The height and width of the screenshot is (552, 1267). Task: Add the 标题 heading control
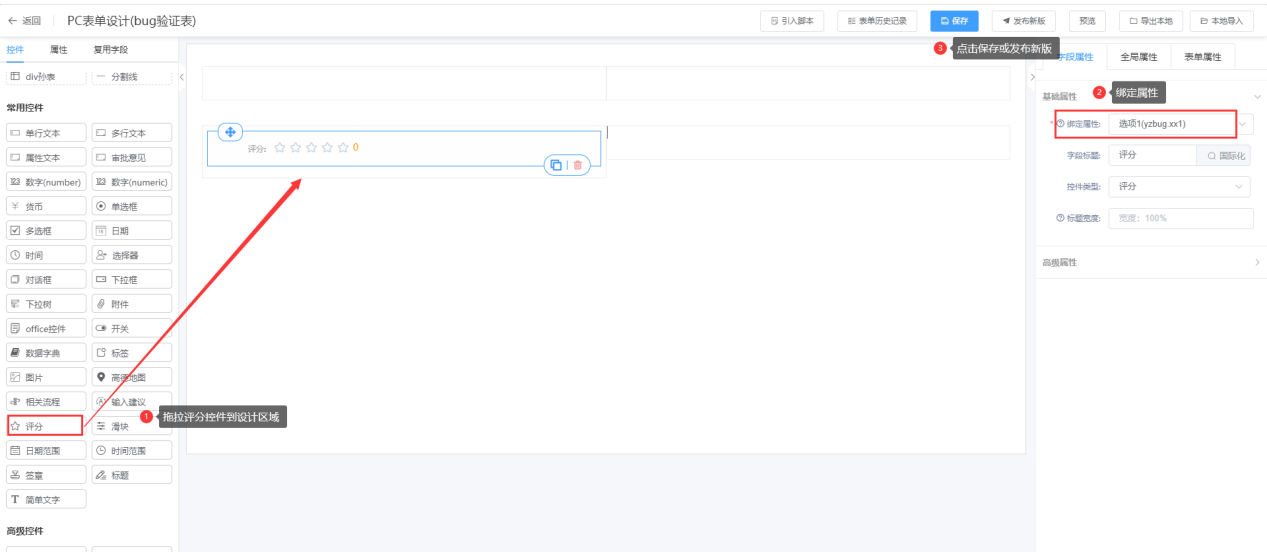(132, 476)
